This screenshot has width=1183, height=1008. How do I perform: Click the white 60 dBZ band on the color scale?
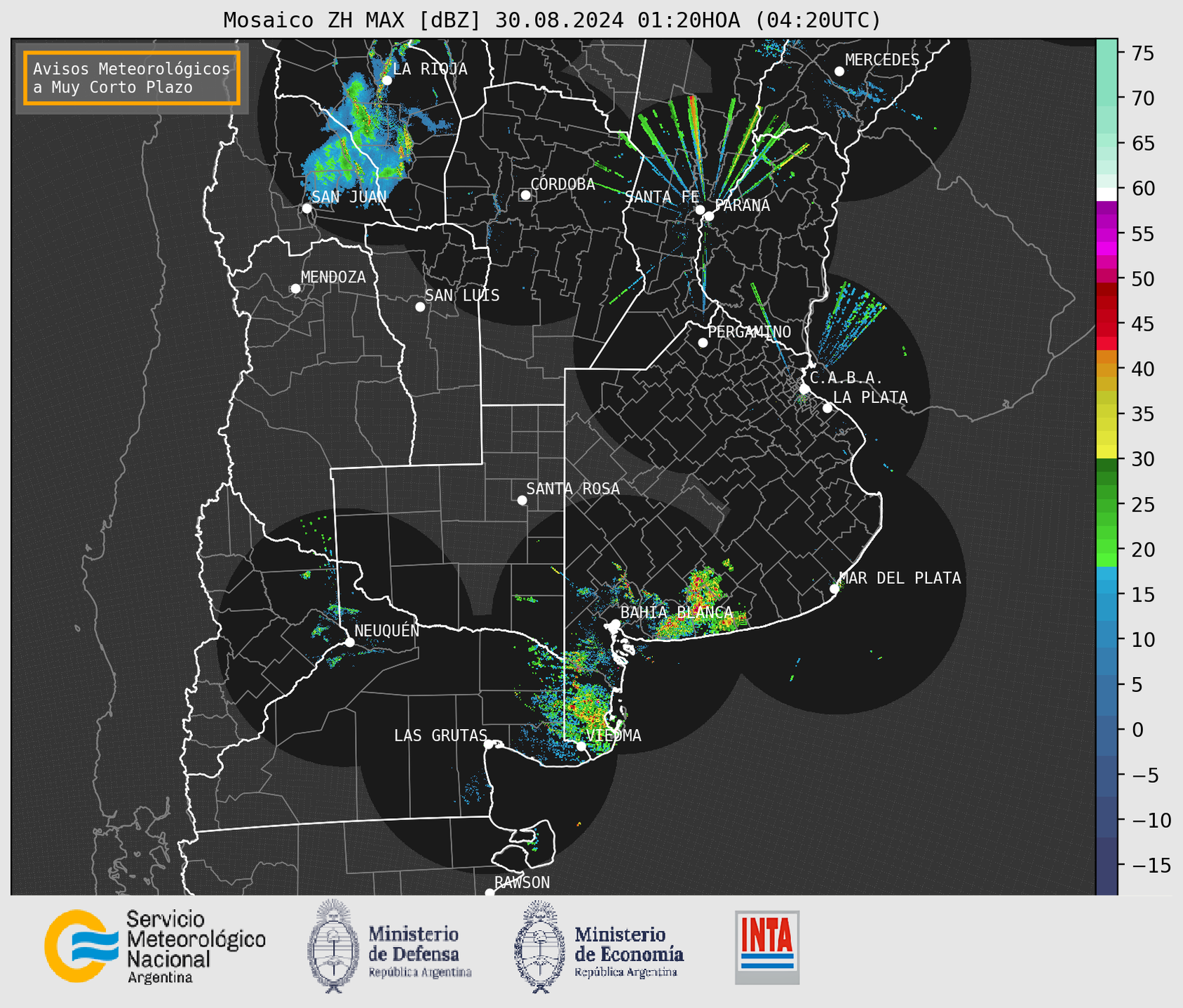(x=1107, y=194)
